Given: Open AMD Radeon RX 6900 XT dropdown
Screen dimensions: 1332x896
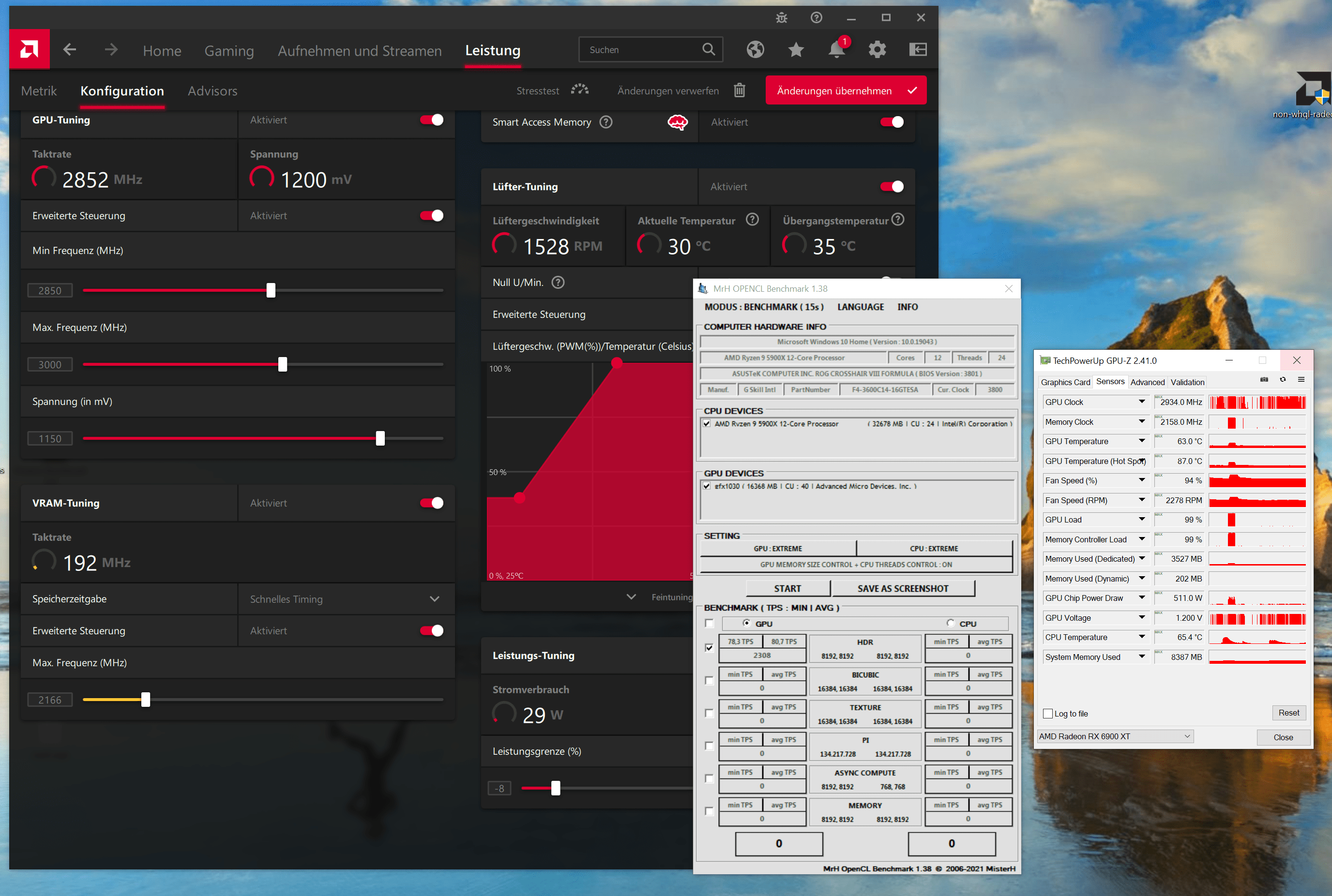Looking at the screenshot, I should click(1187, 736).
